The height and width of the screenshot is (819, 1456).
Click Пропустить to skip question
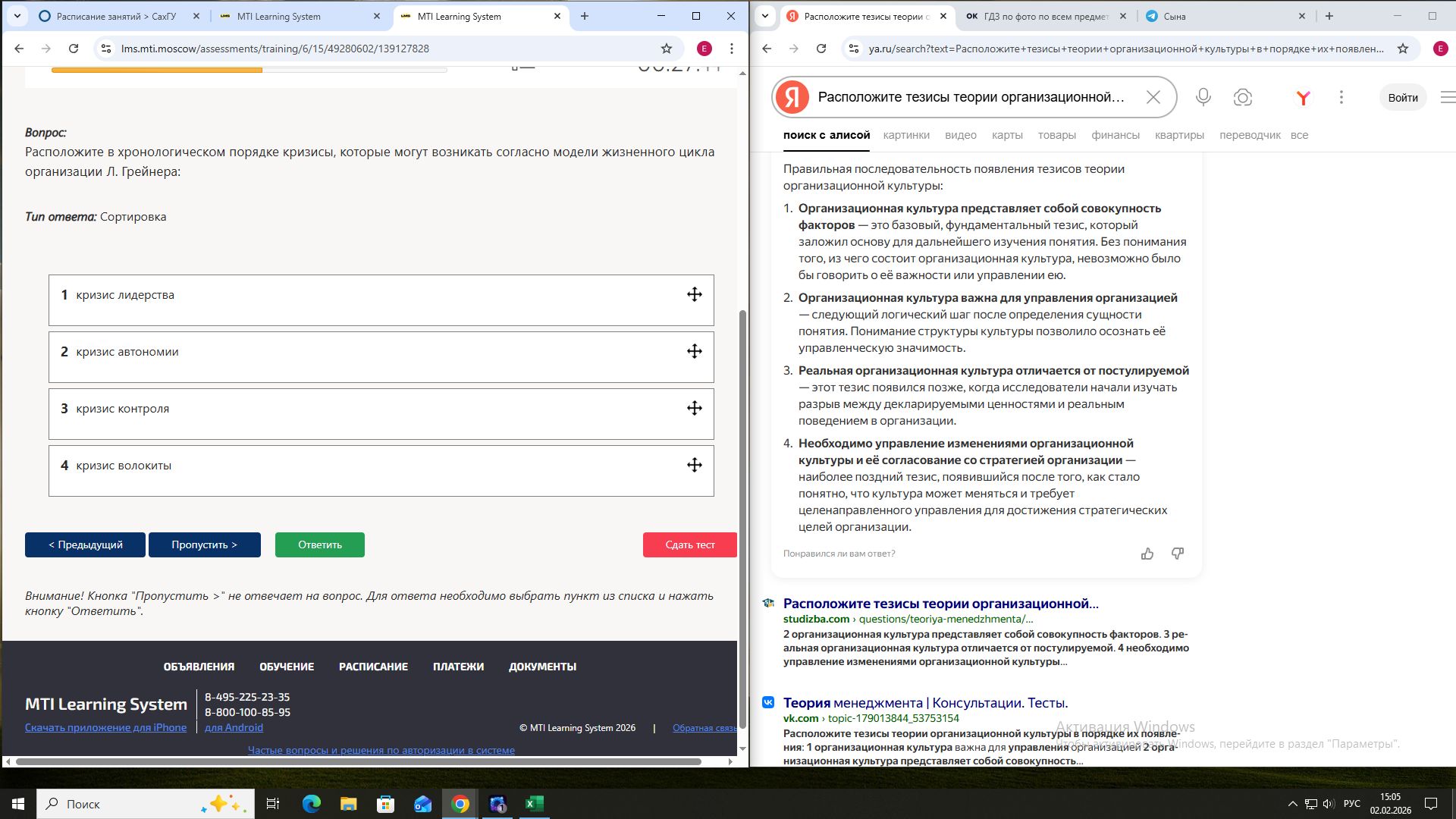tap(205, 544)
